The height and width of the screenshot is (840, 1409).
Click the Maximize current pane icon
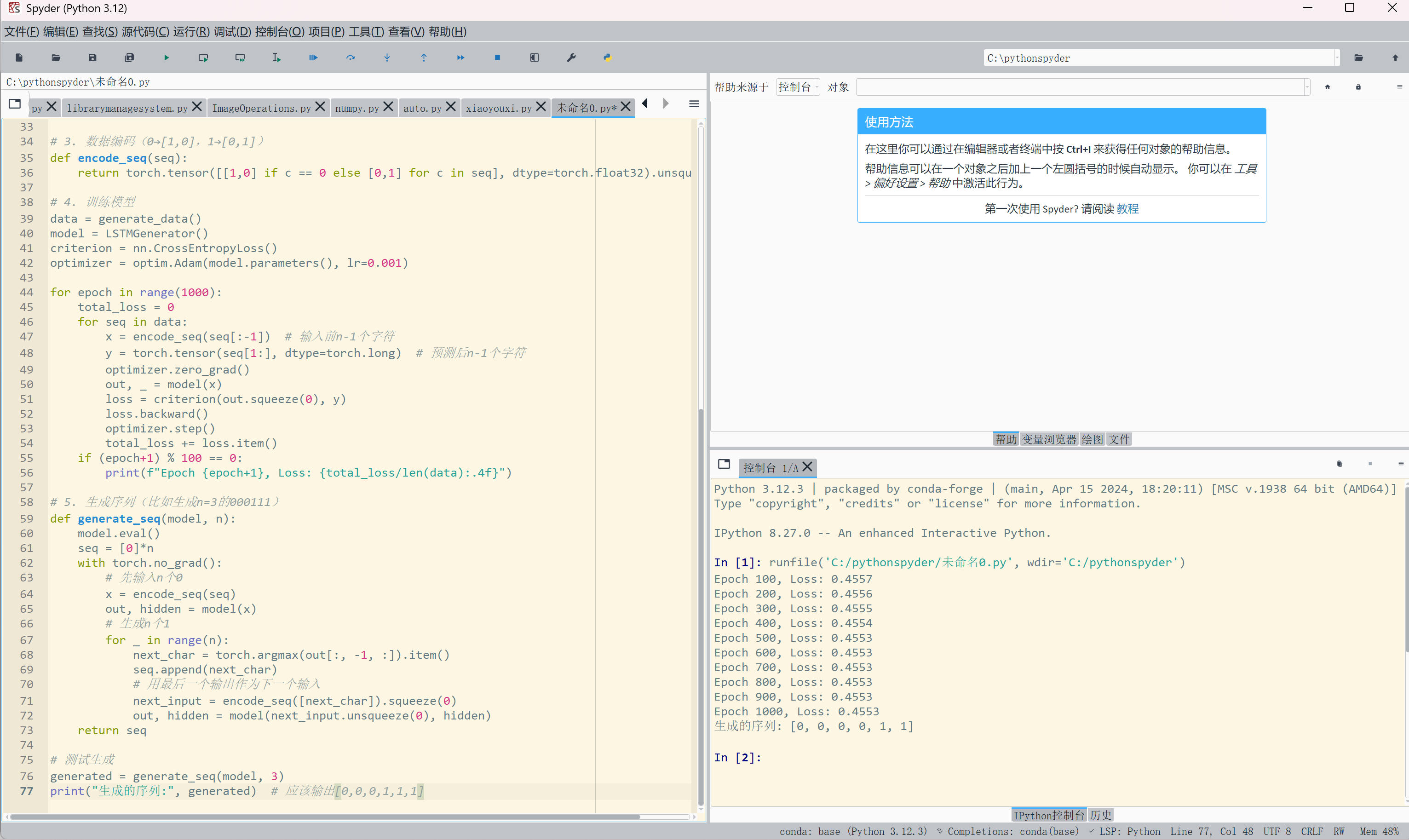pos(534,58)
